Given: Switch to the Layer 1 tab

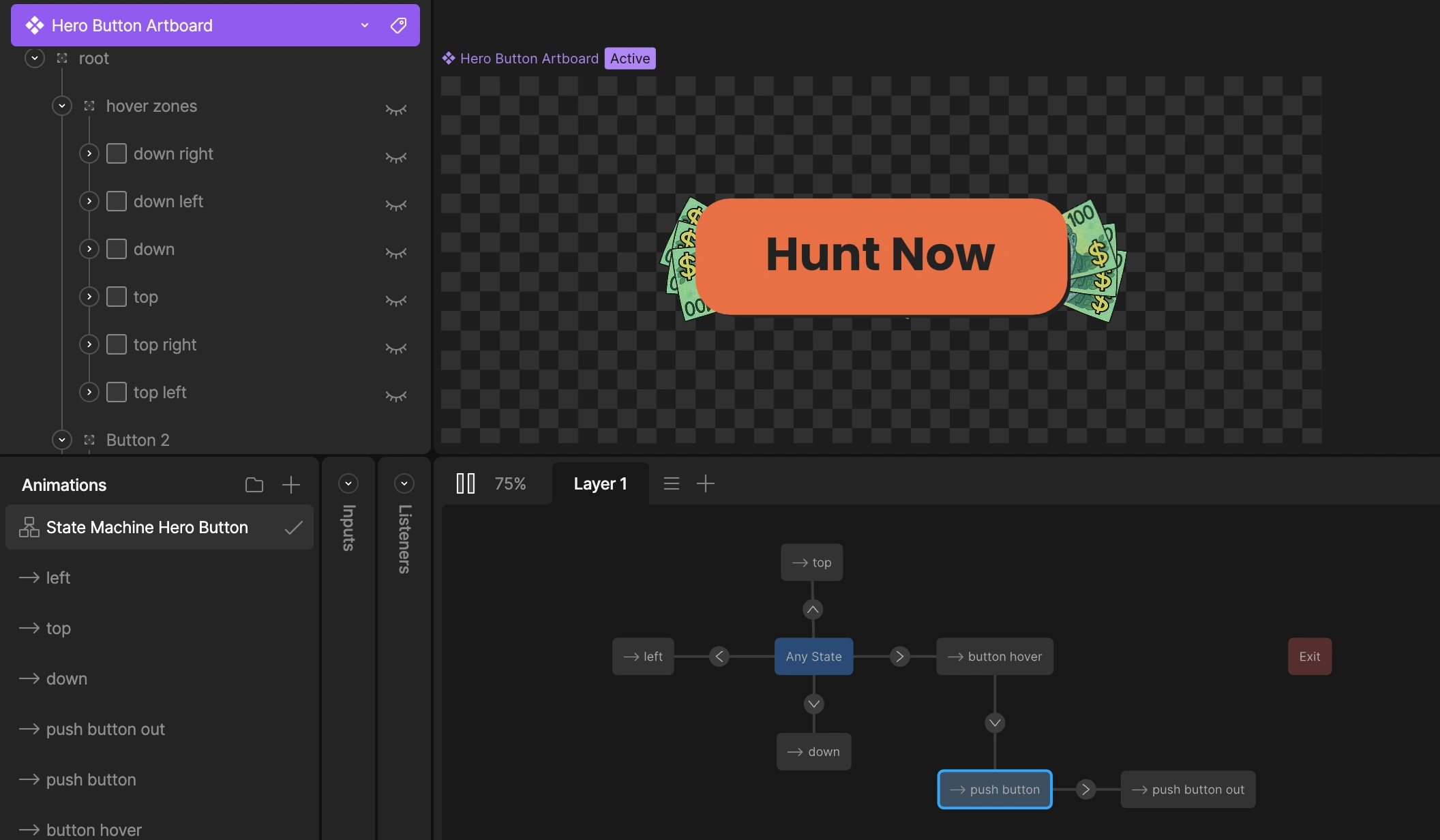Looking at the screenshot, I should pos(600,483).
